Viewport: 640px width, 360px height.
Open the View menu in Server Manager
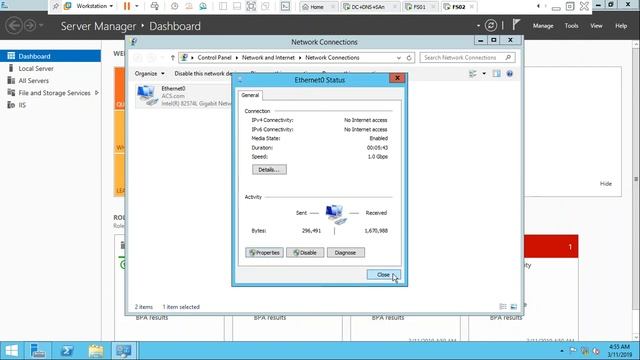[596, 26]
